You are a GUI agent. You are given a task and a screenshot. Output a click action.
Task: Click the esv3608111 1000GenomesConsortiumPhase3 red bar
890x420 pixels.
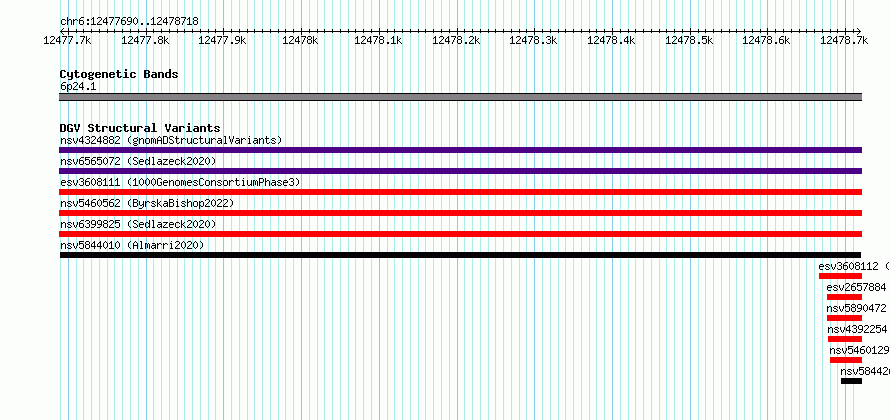pos(460,192)
